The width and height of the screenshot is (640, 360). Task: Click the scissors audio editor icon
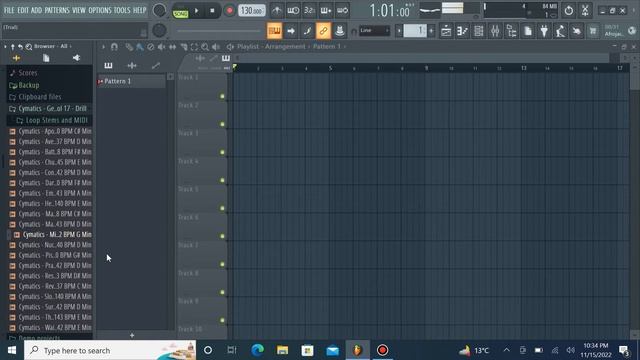point(585,11)
